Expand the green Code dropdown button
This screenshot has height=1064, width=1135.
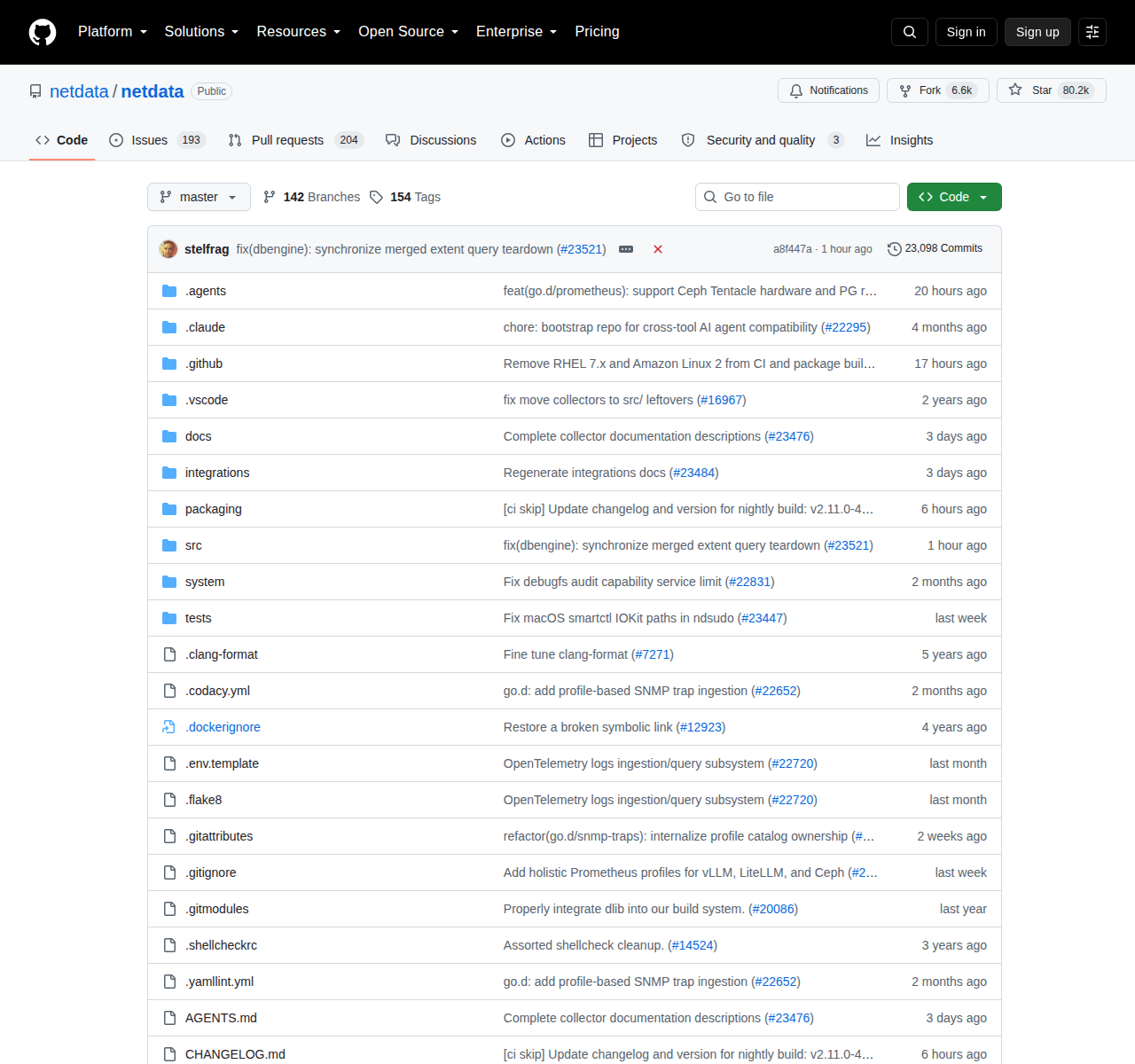coord(954,197)
